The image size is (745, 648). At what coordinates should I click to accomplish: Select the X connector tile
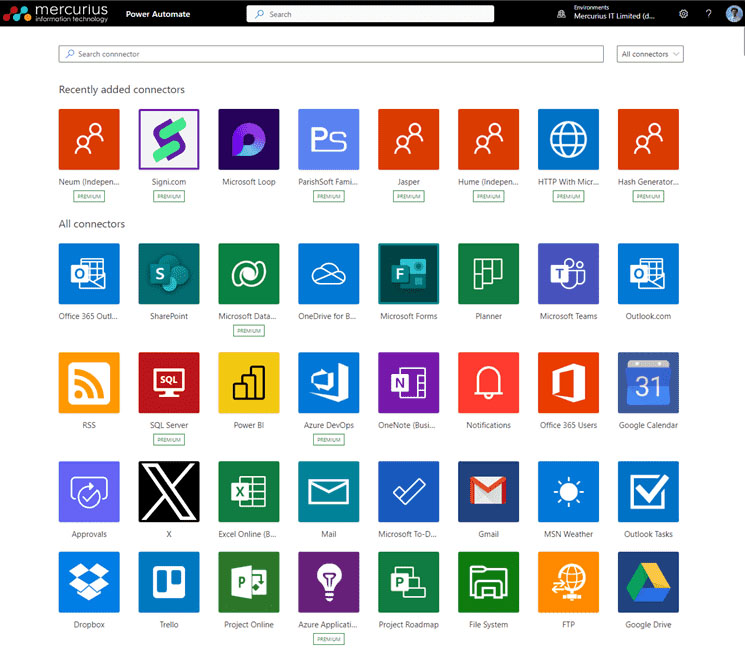pos(169,492)
